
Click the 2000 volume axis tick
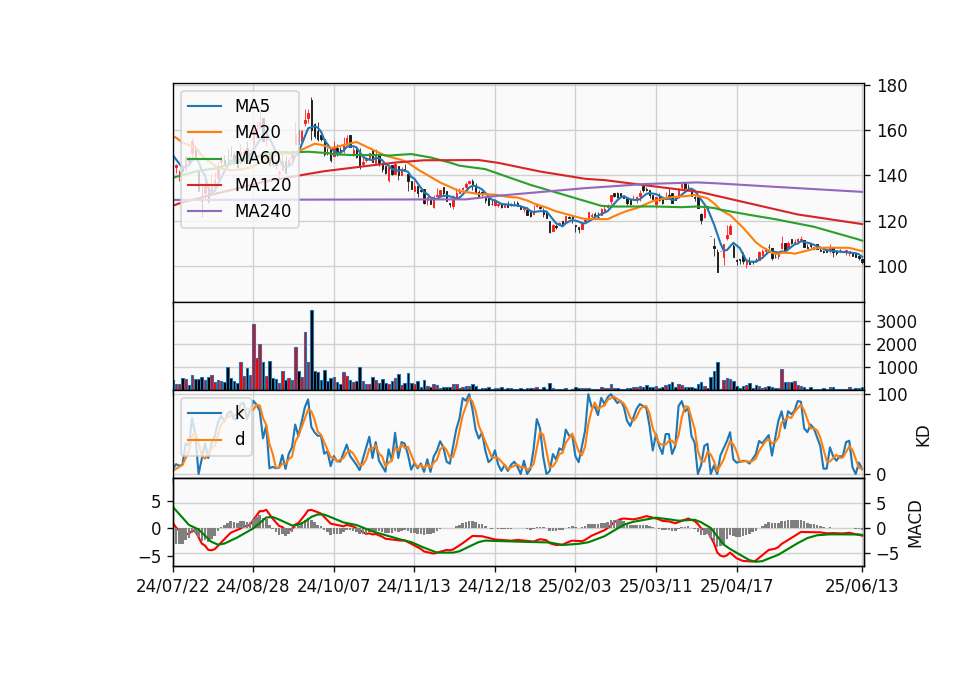pos(896,345)
